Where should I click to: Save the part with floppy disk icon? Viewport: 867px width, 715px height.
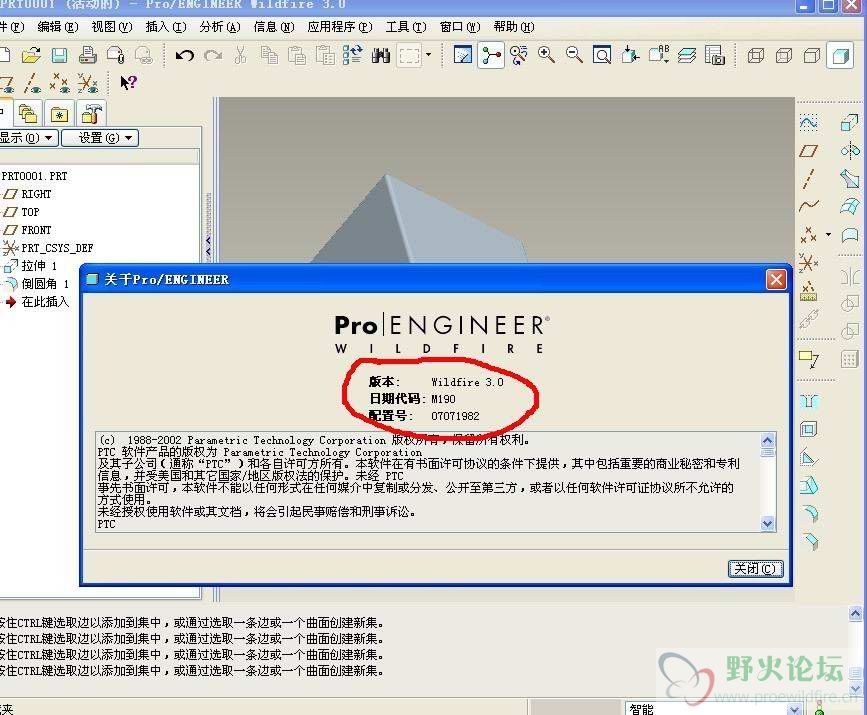[59, 55]
